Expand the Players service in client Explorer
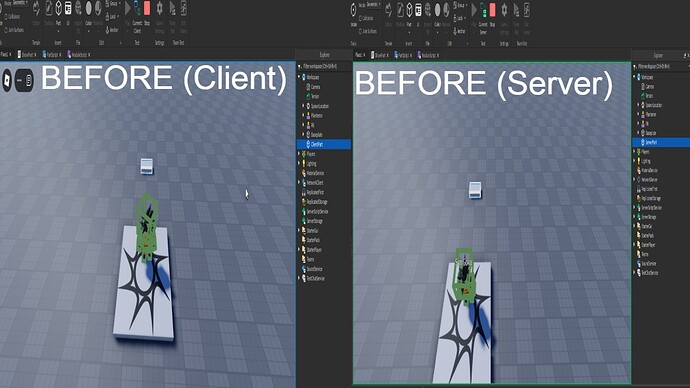This screenshot has width=690, height=388. (x=299, y=154)
